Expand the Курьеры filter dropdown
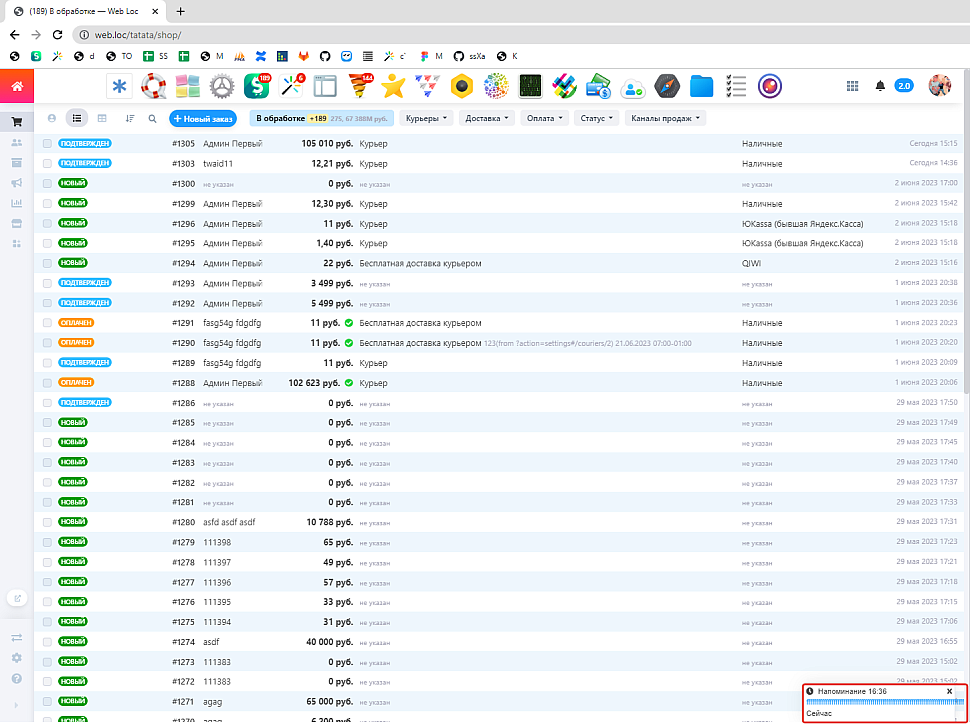Image resolution: width=970 pixels, height=724 pixels. point(426,118)
